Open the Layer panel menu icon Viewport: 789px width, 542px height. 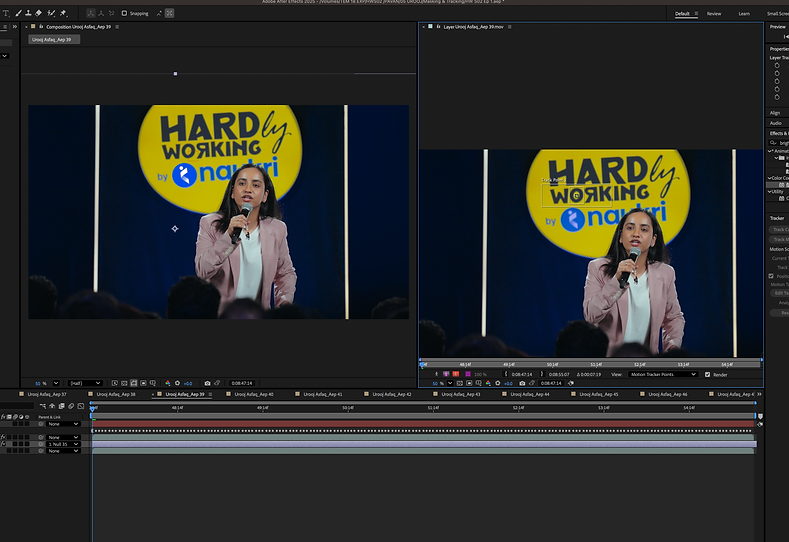tap(509, 27)
